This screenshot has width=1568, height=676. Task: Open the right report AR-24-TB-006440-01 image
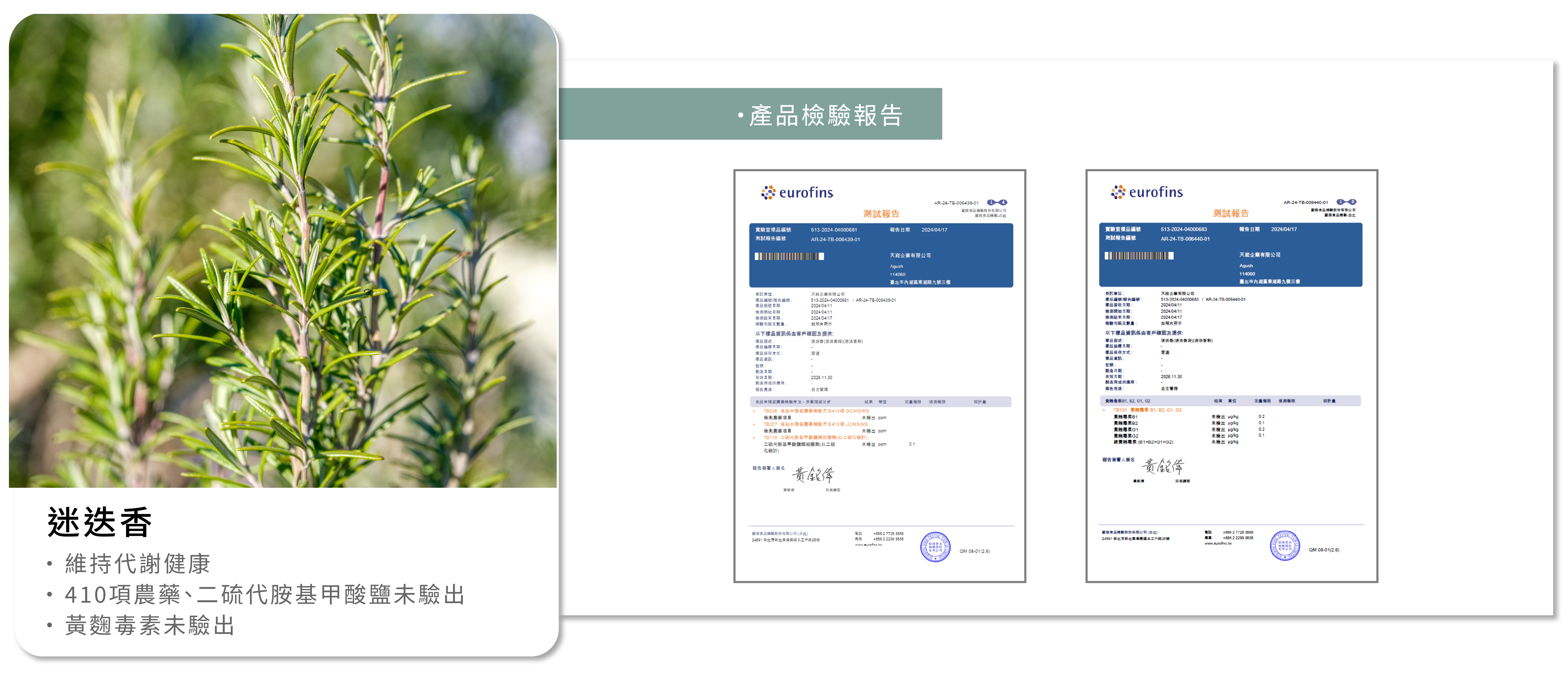(x=1231, y=376)
